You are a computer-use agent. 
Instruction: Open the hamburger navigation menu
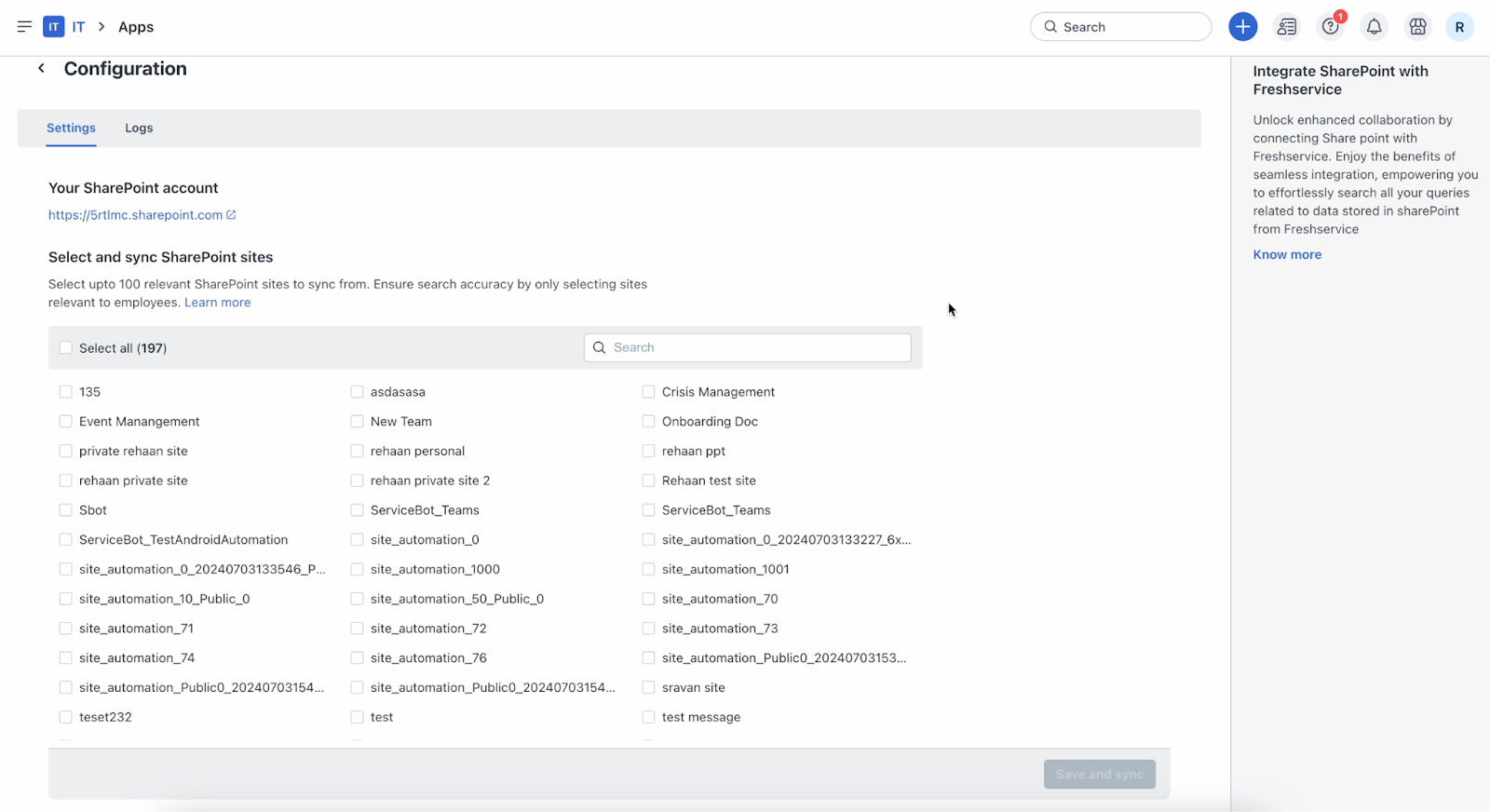click(25, 27)
